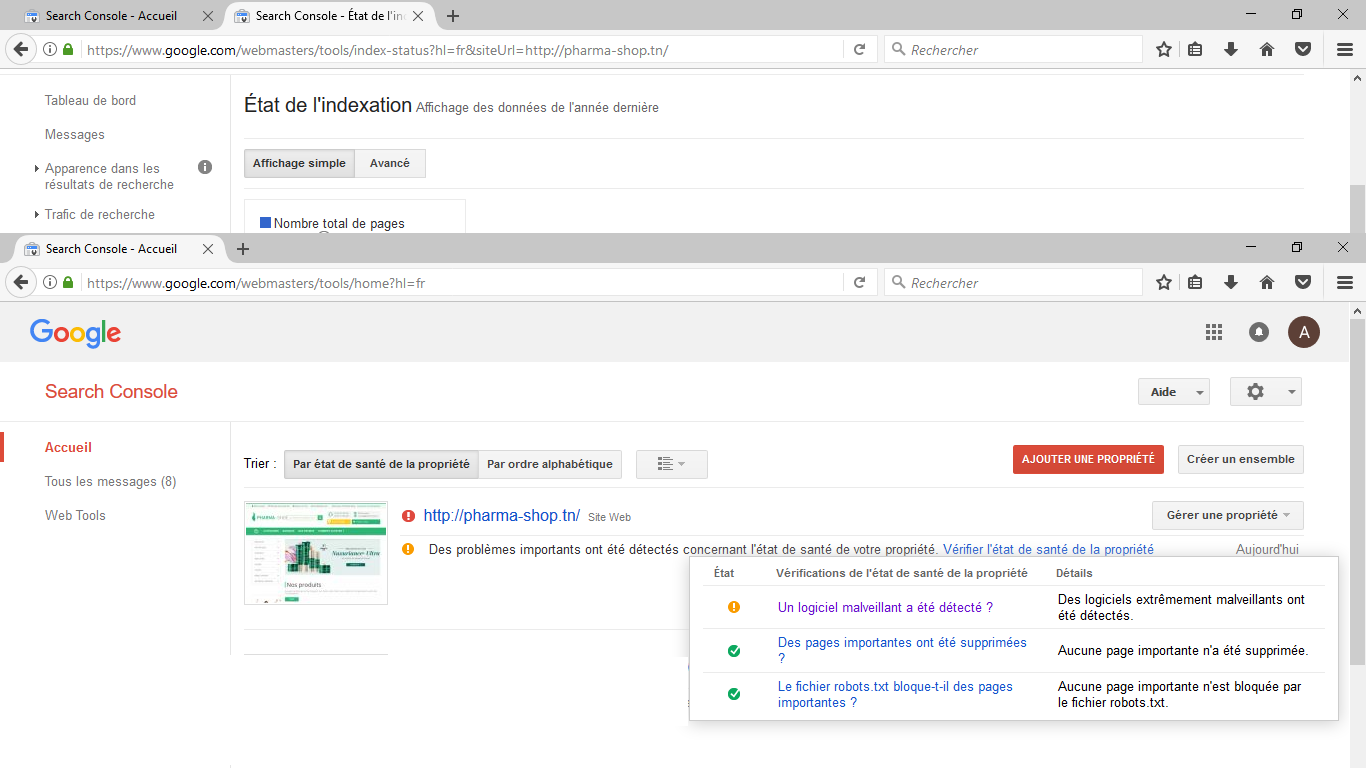This screenshot has height=768, width=1366.
Task: Focus the Rechercher box in the front window
Action: 1013,283
